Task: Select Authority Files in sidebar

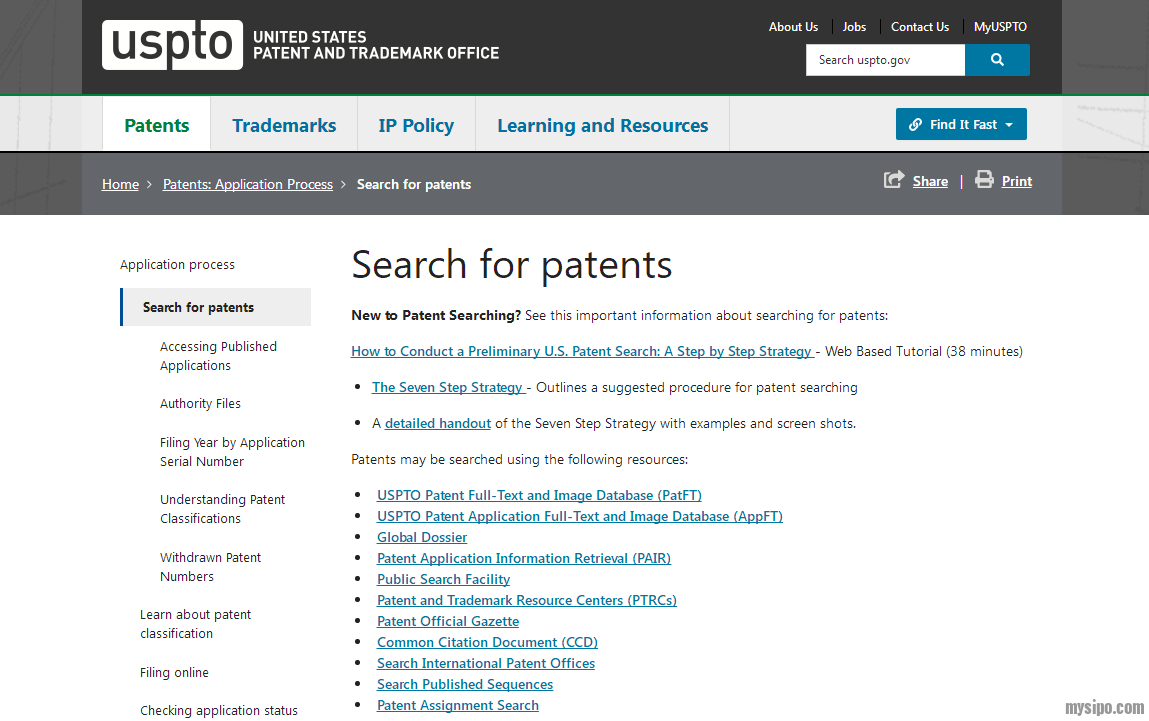Action: tap(200, 404)
